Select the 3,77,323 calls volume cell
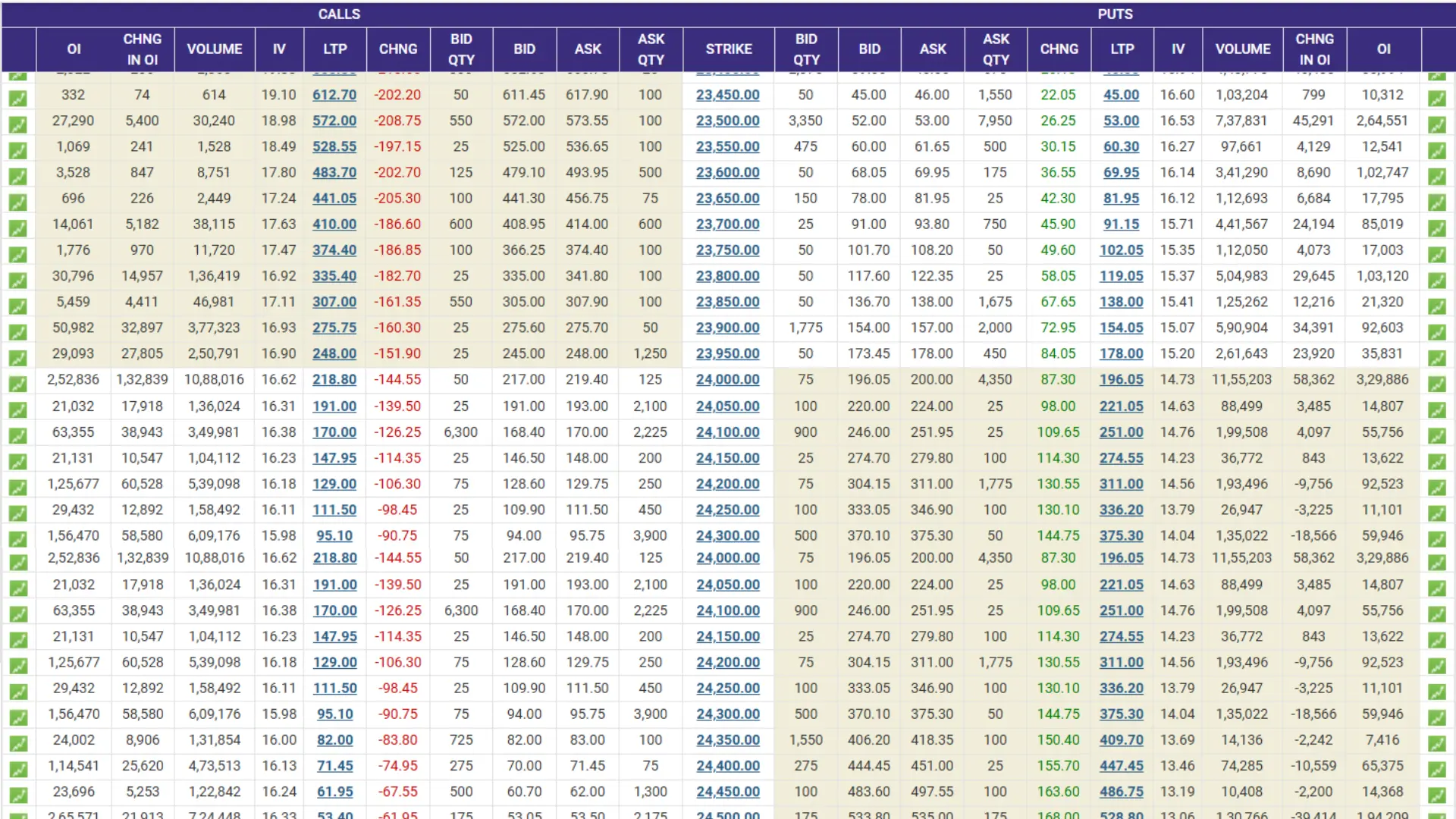 tap(214, 328)
